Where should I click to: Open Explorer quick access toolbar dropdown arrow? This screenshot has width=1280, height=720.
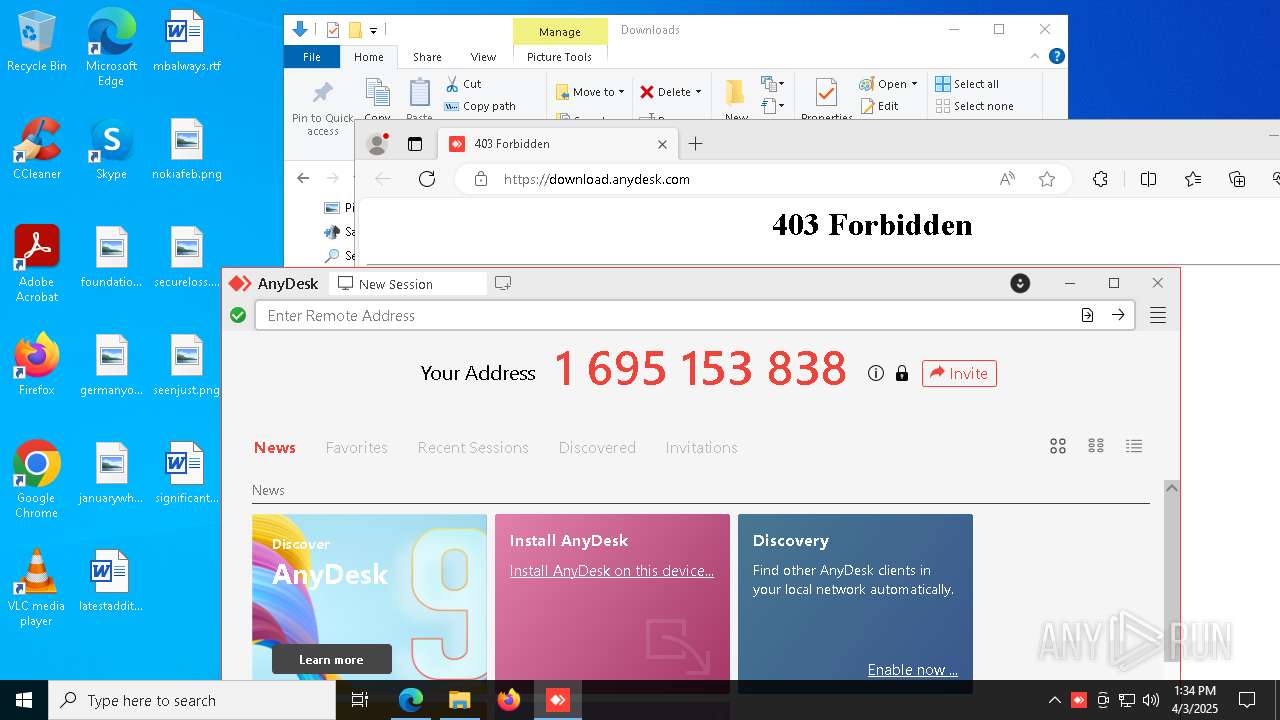point(373,30)
